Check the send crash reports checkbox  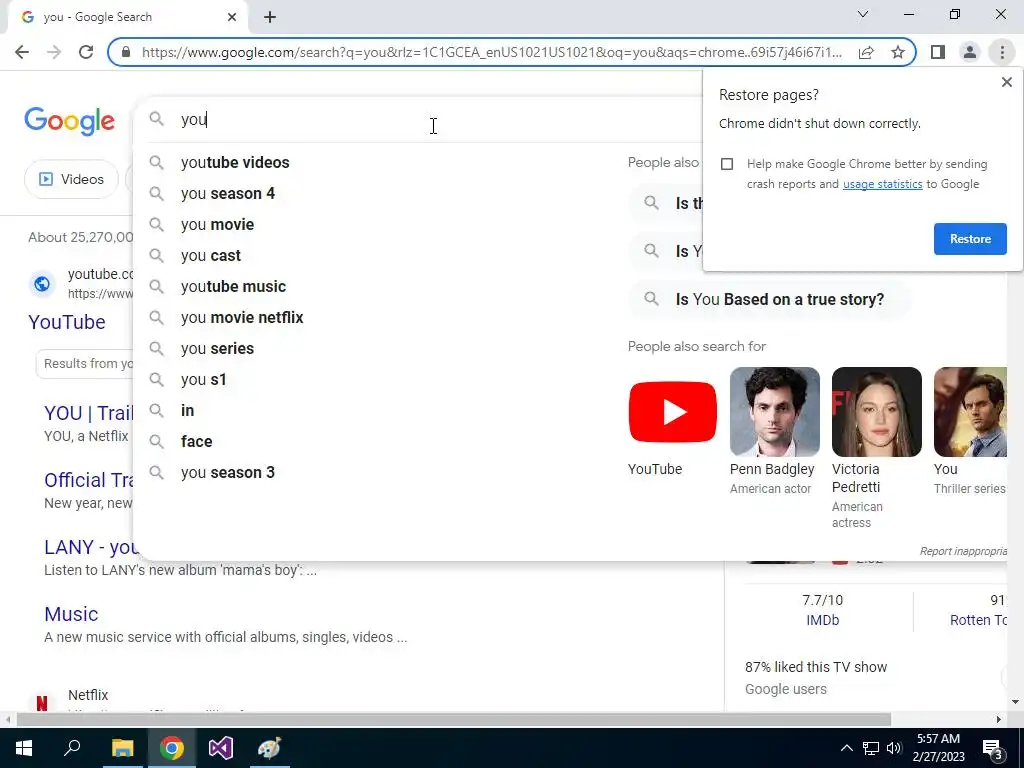(727, 164)
